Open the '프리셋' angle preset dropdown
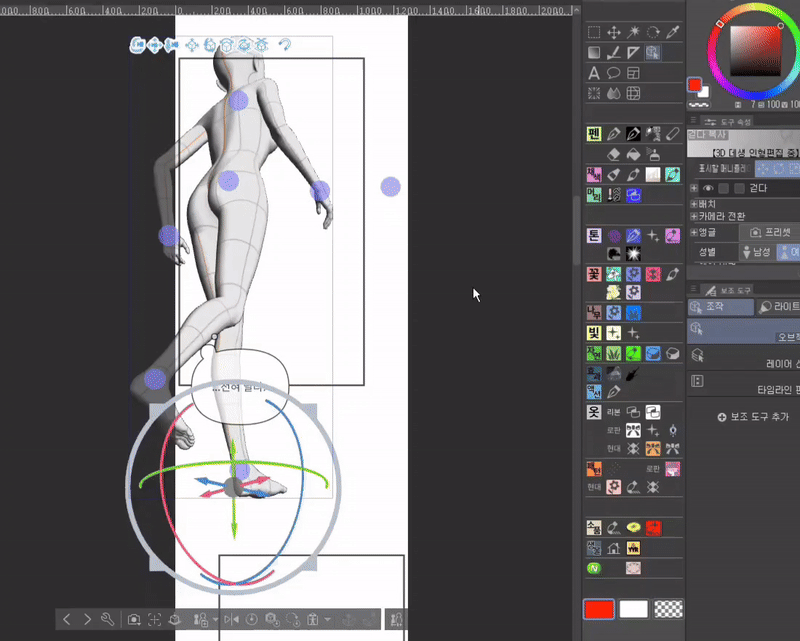Screen dimensions: 800x641 click(x=770, y=233)
